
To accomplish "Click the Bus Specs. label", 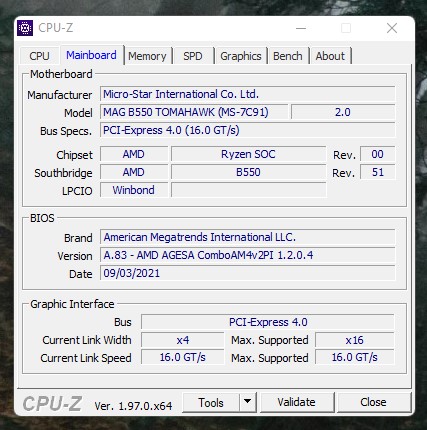I will point(66,131).
